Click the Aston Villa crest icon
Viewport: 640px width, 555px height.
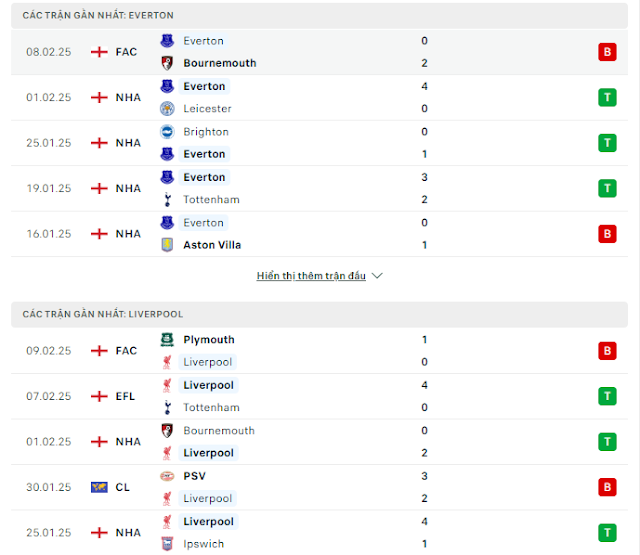[167, 245]
